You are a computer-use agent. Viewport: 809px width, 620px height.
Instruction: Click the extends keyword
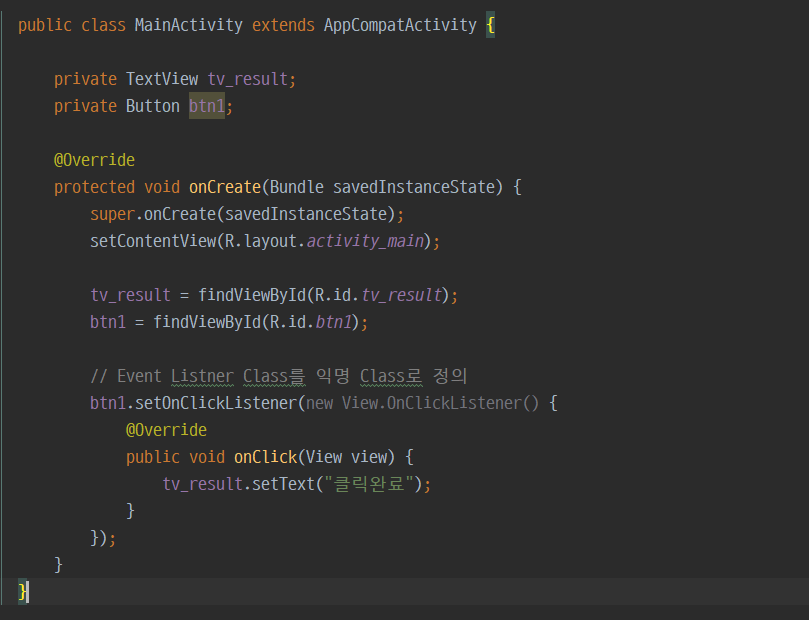tap(283, 25)
